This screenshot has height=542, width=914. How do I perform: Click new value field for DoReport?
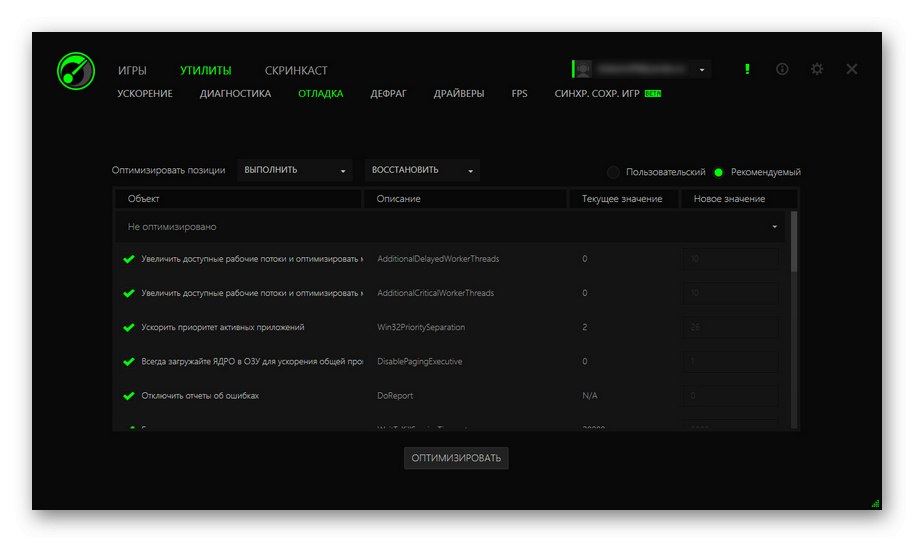click(x=731, y=396)
